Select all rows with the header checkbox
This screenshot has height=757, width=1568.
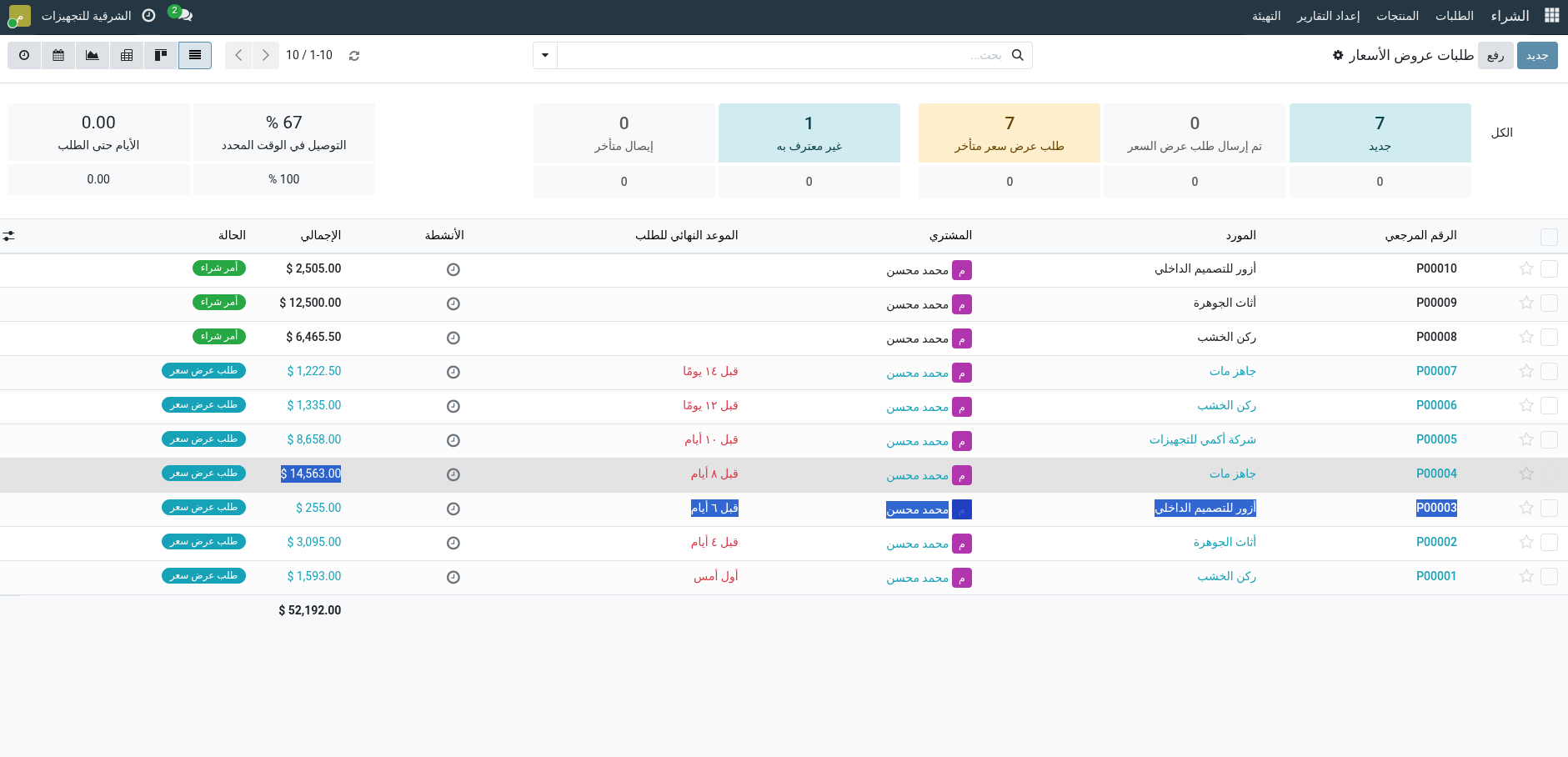point(1550,237)
